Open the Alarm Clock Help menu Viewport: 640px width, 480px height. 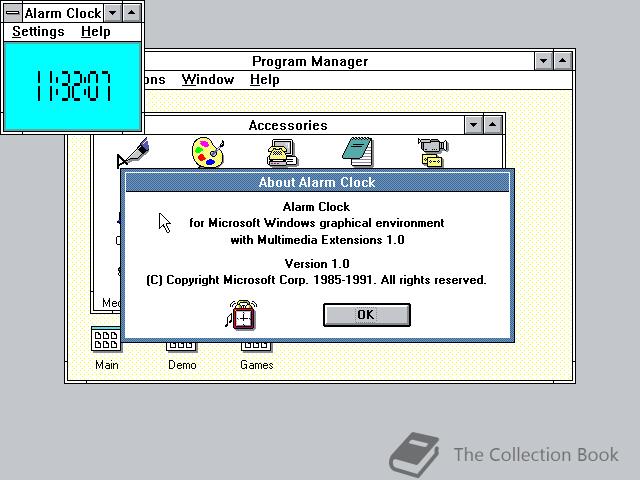pyautogui.click(x=96, y=31)
